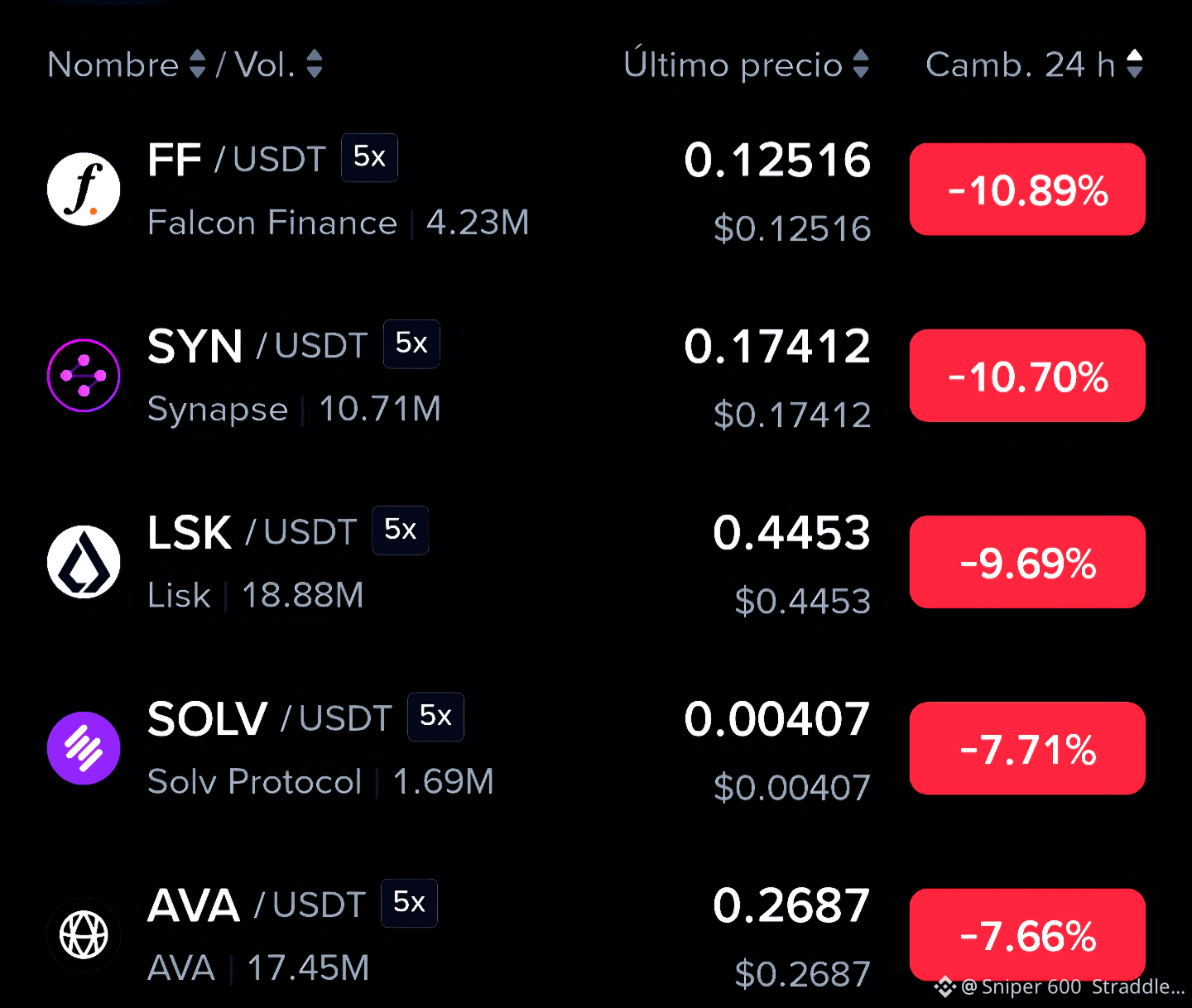Toggle the -10.70% change badge for SYN
The height and width of the screenshot is (1008, 1192).
click(x=1027, y=376)
